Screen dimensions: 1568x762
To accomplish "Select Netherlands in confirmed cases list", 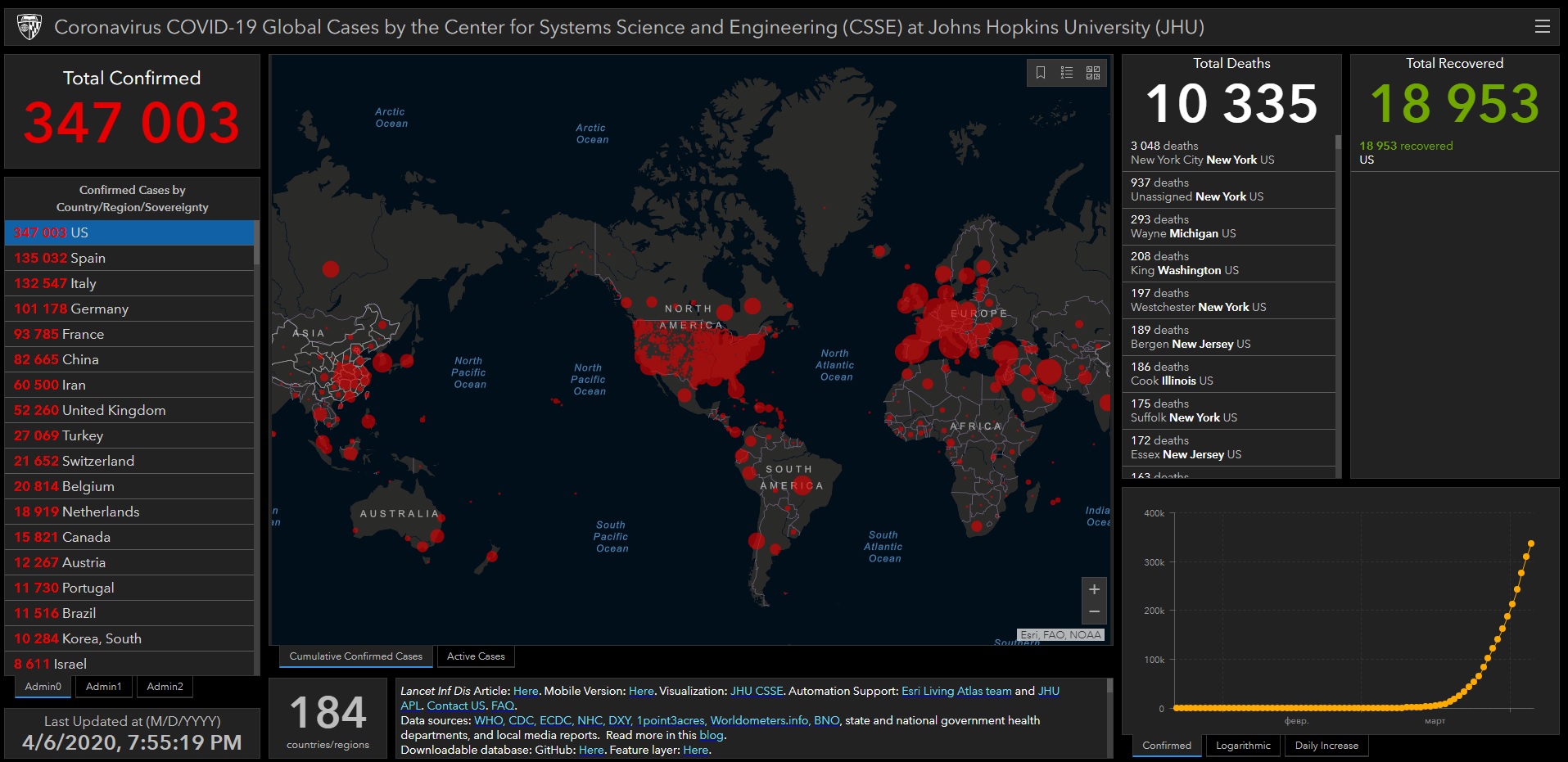I will 129,512.
